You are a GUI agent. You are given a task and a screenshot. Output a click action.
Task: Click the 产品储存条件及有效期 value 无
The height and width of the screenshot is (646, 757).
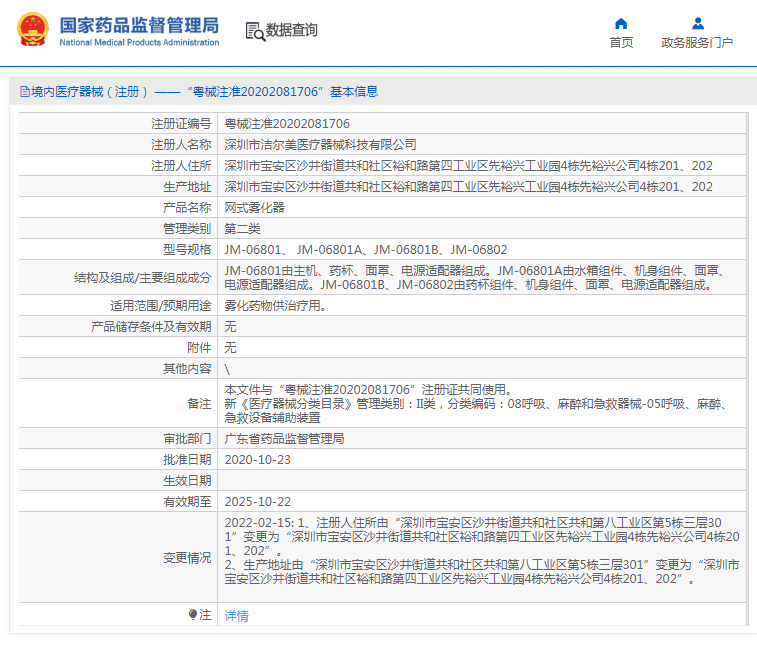coord(230,326)
